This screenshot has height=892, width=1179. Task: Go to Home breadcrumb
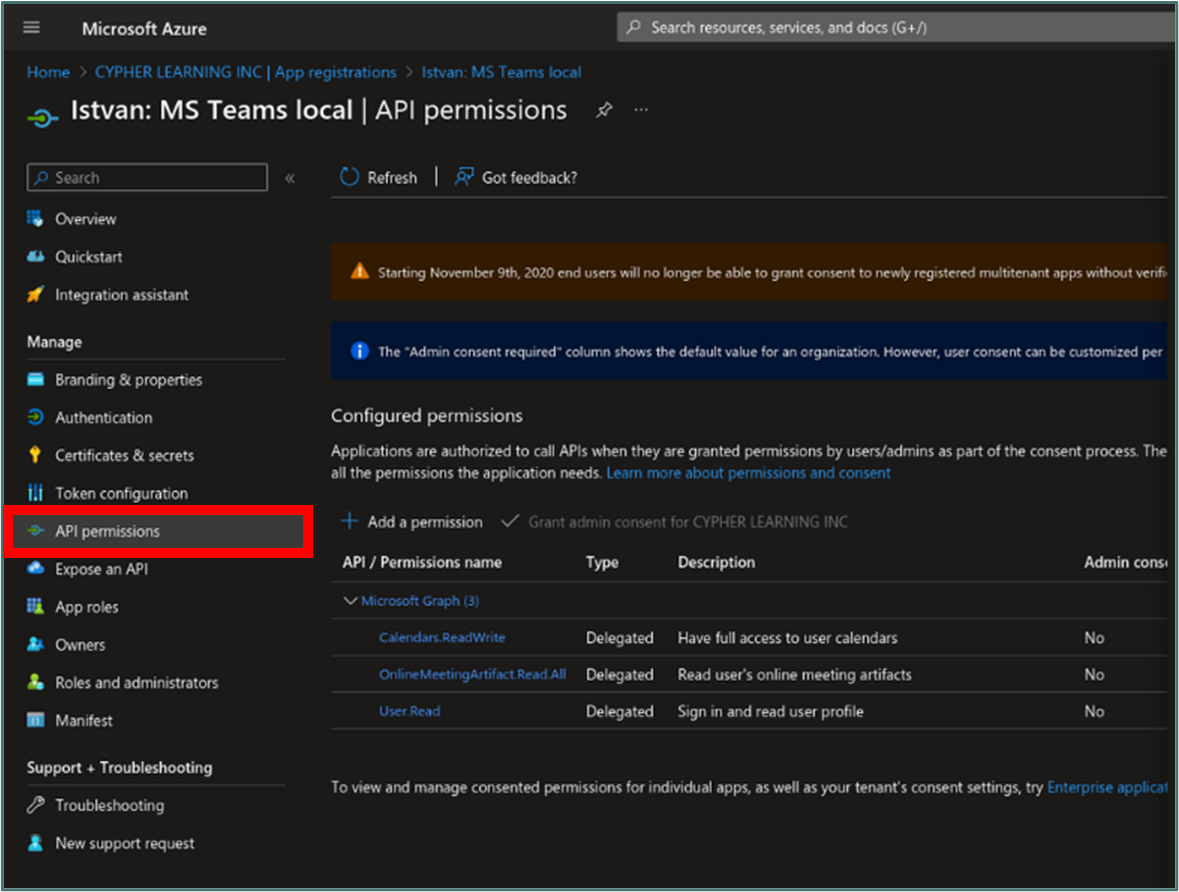[48, 72]
